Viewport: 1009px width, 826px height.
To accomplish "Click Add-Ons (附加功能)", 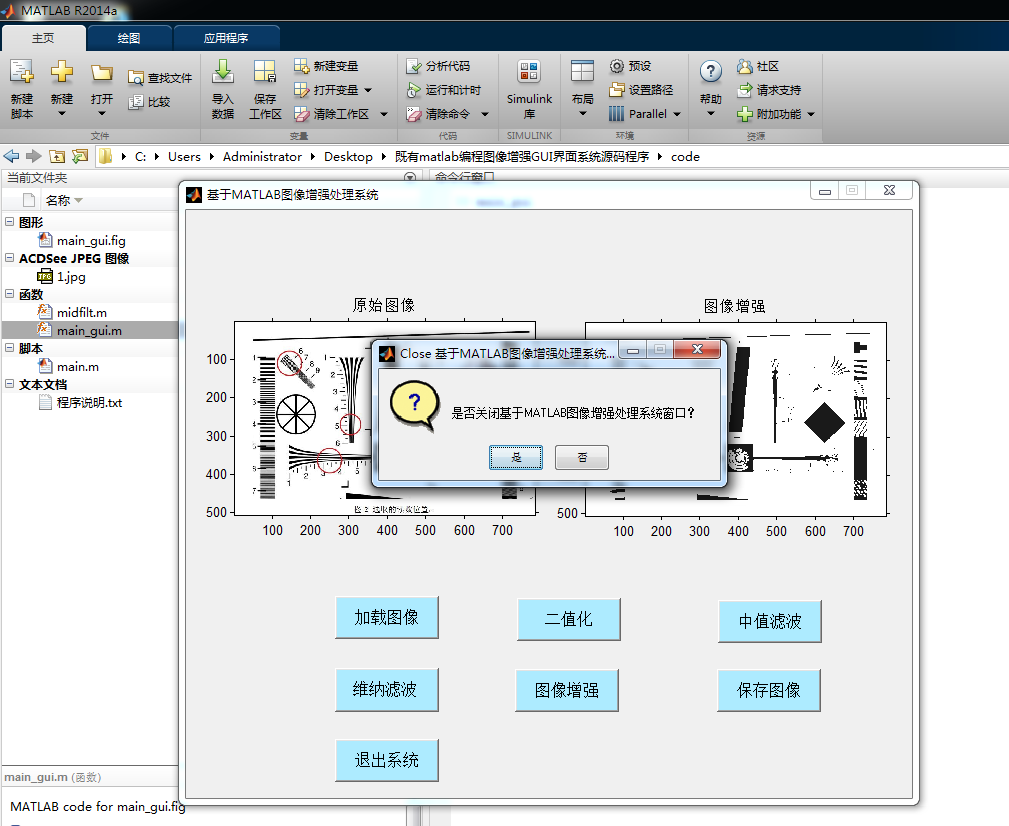I will [769, 114].
